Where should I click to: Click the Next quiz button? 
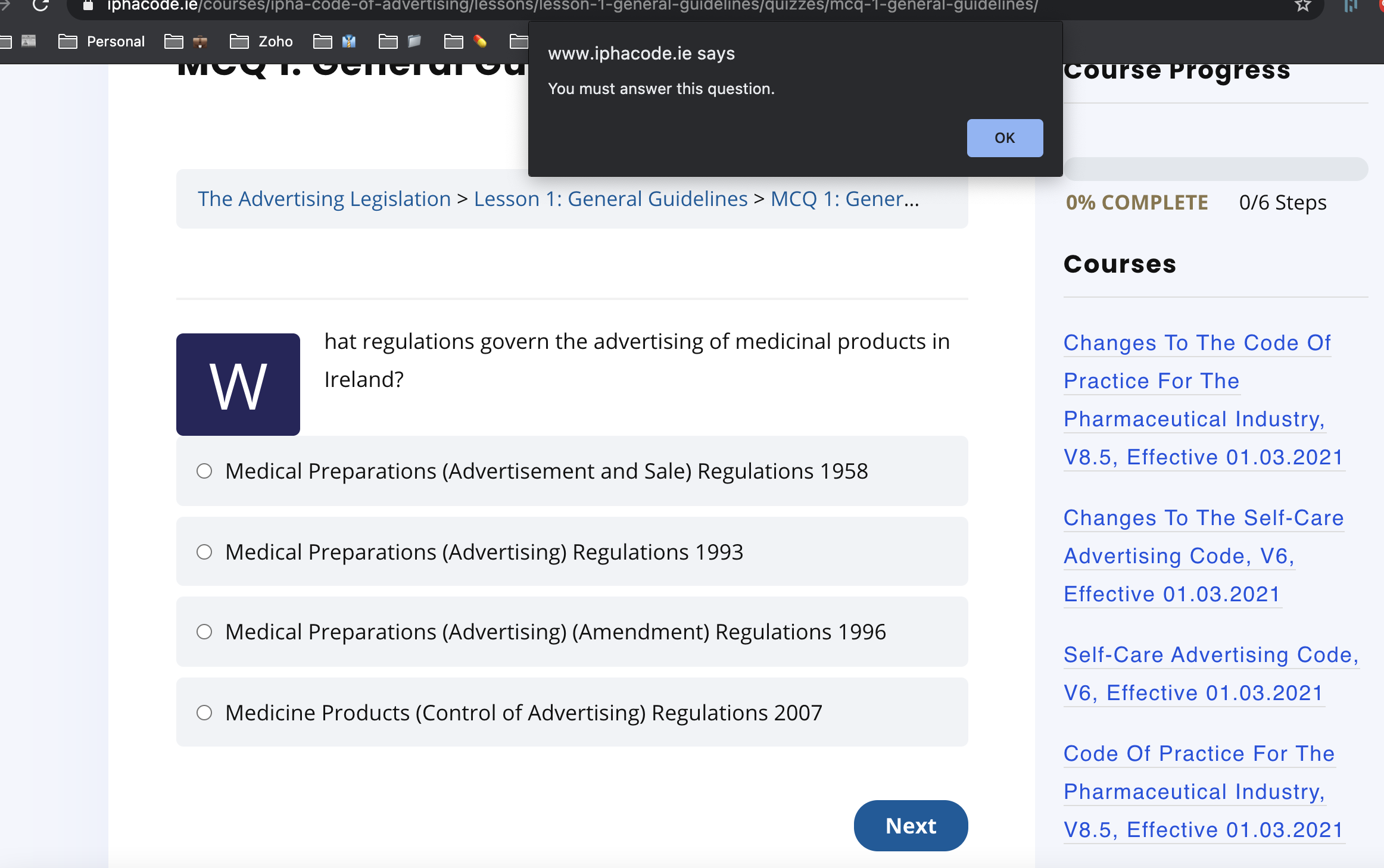click(910, 826)
